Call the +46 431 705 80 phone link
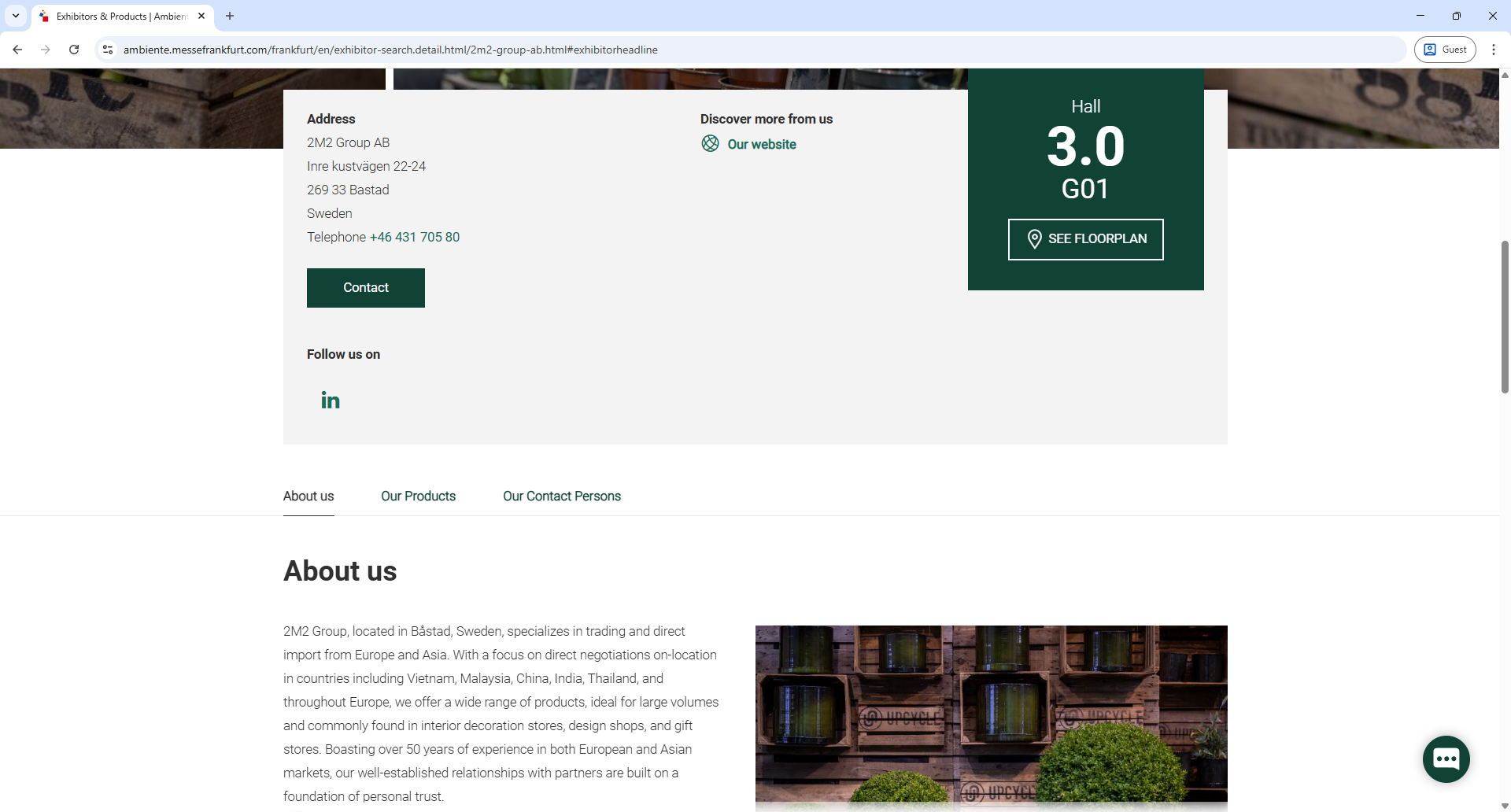 pyautogui.click(x=414, y=236)
